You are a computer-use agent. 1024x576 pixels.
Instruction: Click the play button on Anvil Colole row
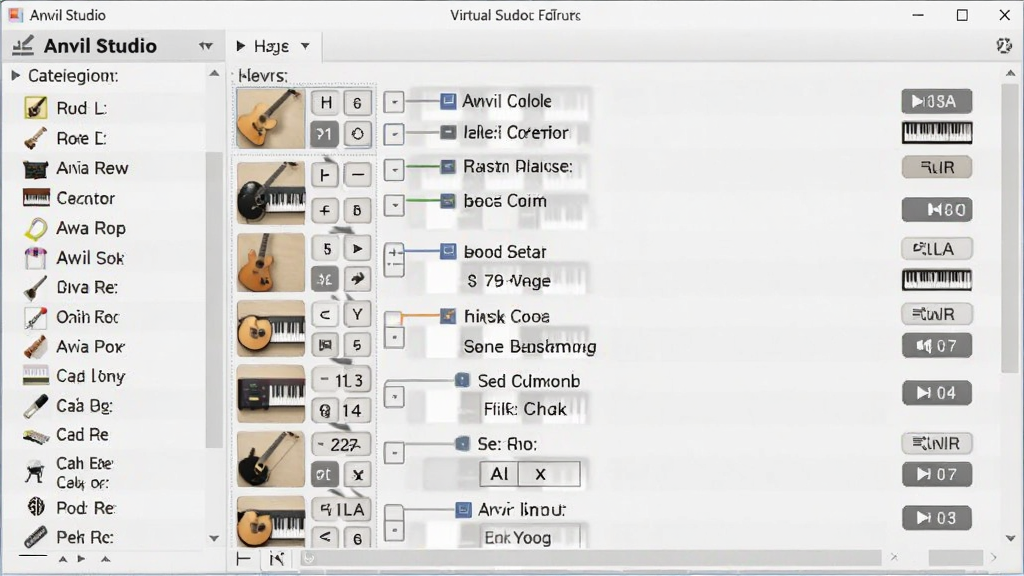(936, 101)
